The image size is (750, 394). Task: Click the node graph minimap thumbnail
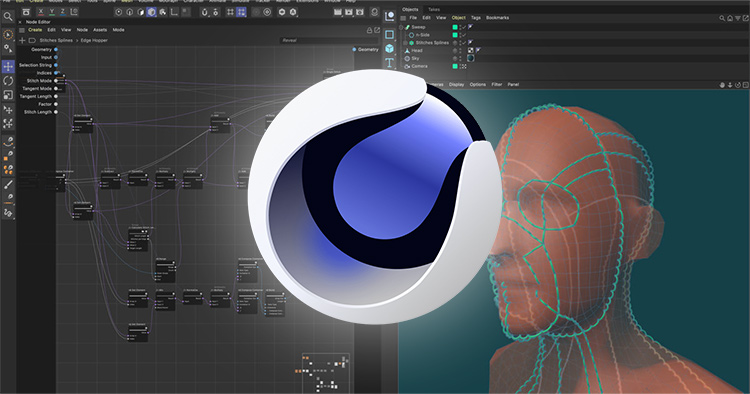click(325, 373)
